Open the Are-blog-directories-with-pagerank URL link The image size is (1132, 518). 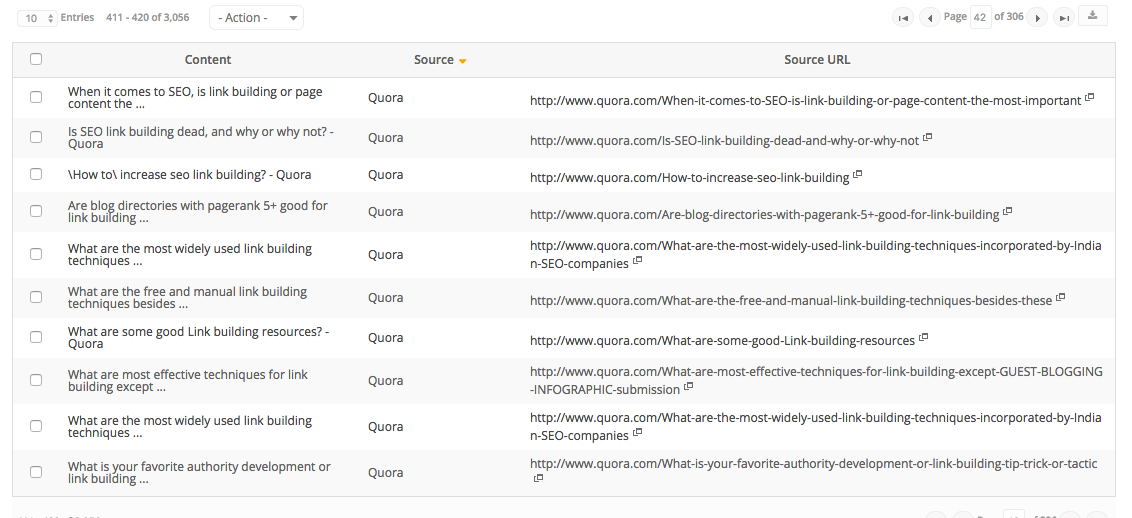[765, 214]
